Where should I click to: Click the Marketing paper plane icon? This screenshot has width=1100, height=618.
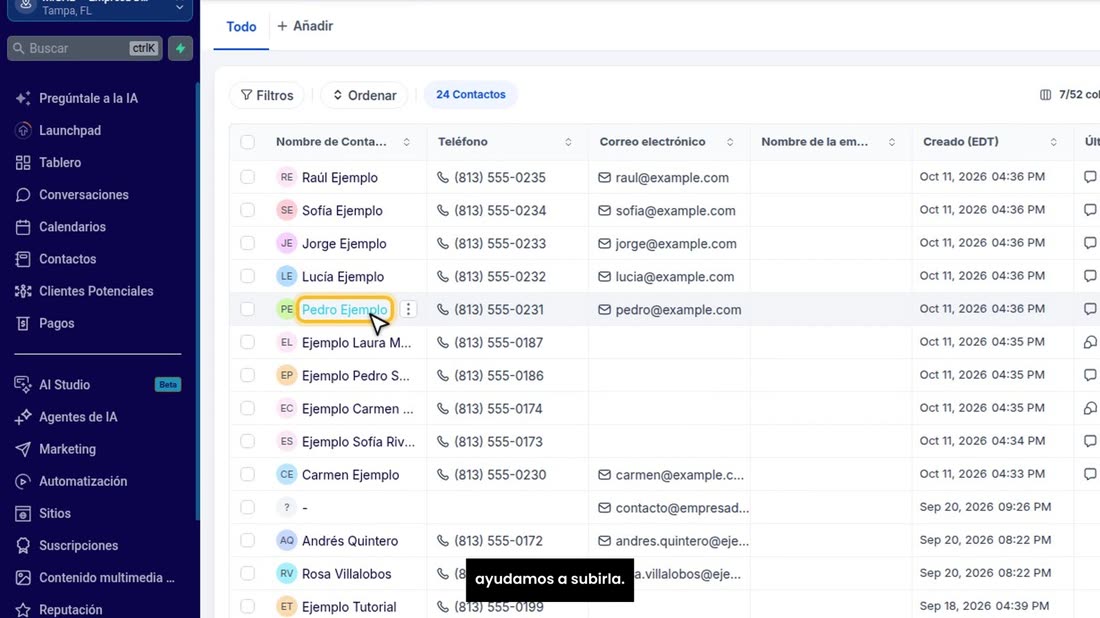23,449
